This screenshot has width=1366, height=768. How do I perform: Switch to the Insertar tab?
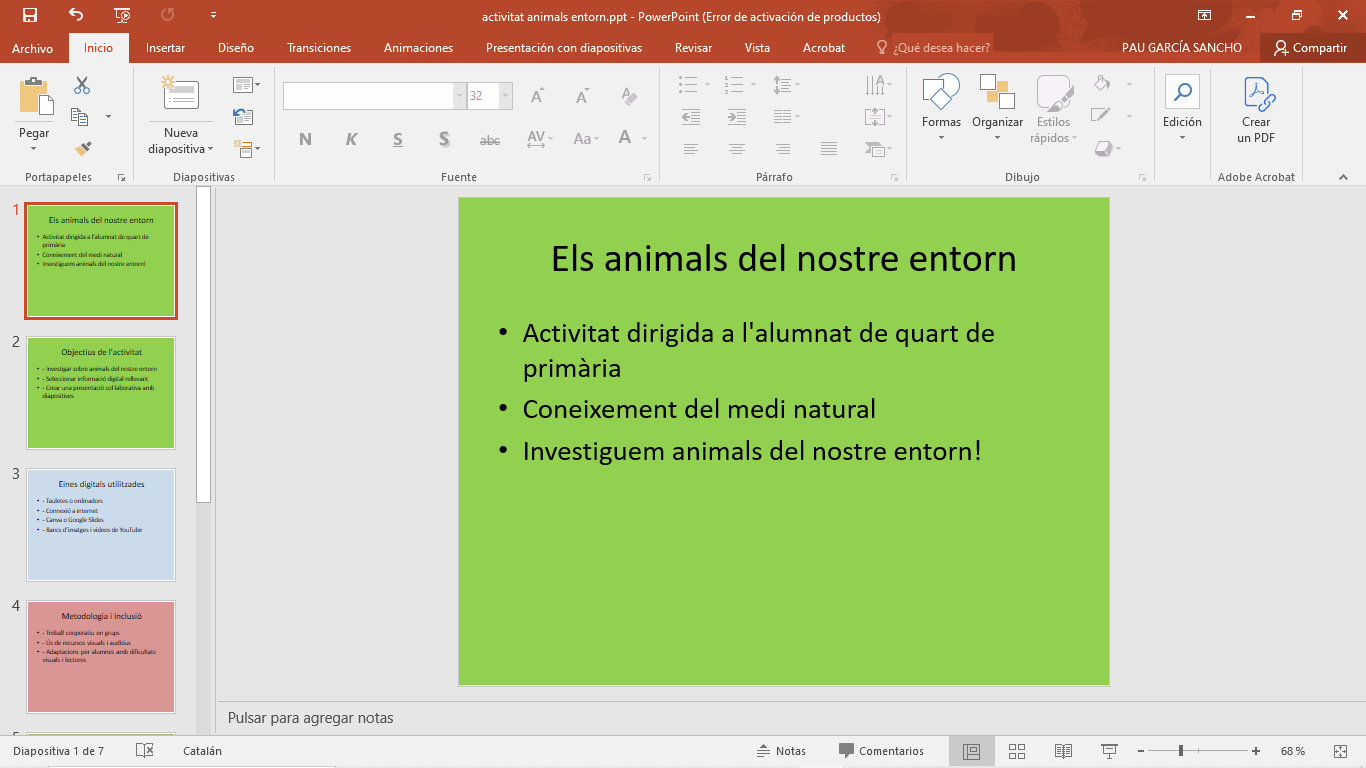click(x=165, y=48)
